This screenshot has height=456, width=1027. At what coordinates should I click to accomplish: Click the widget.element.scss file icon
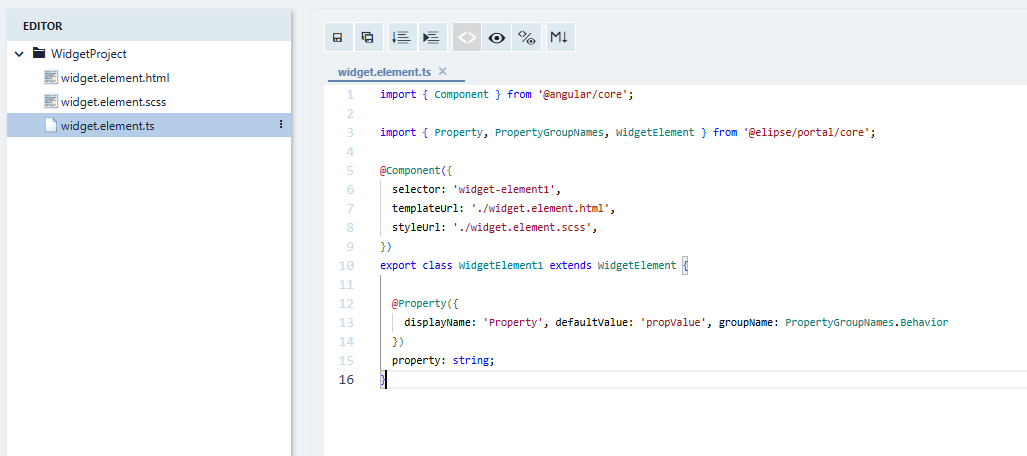(x=50, y=102)
